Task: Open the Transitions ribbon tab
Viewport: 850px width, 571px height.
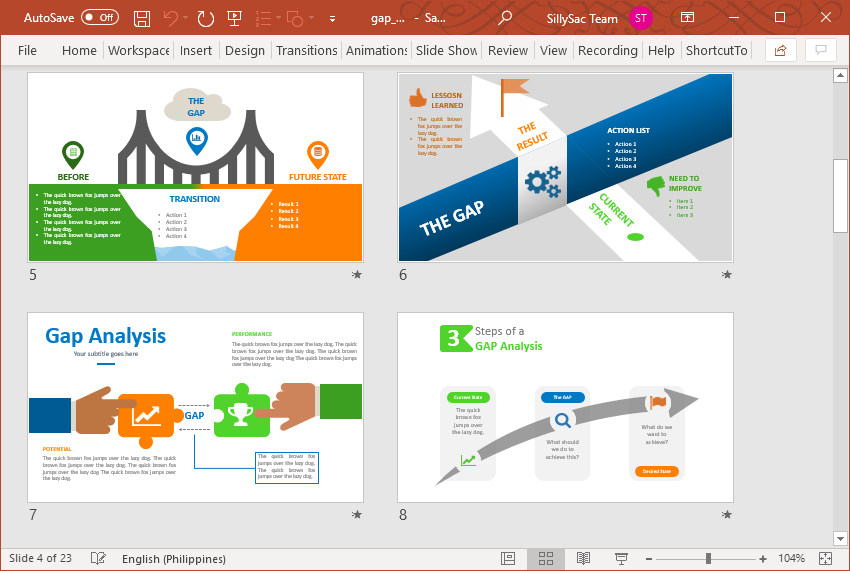Action: click(307, 50)
